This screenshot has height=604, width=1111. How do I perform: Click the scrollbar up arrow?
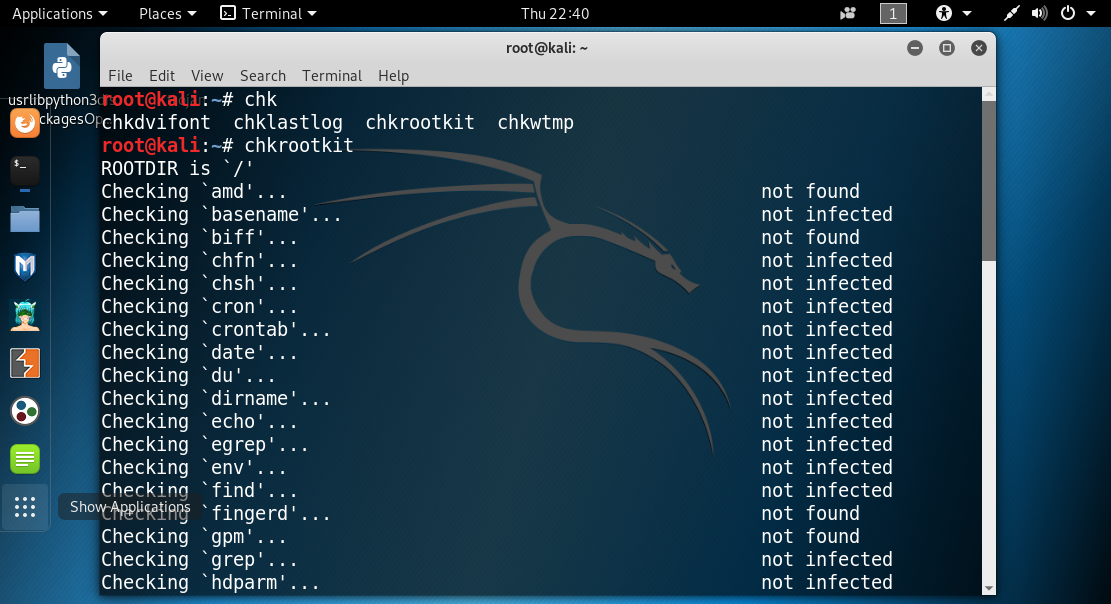[x=989, y=94]
